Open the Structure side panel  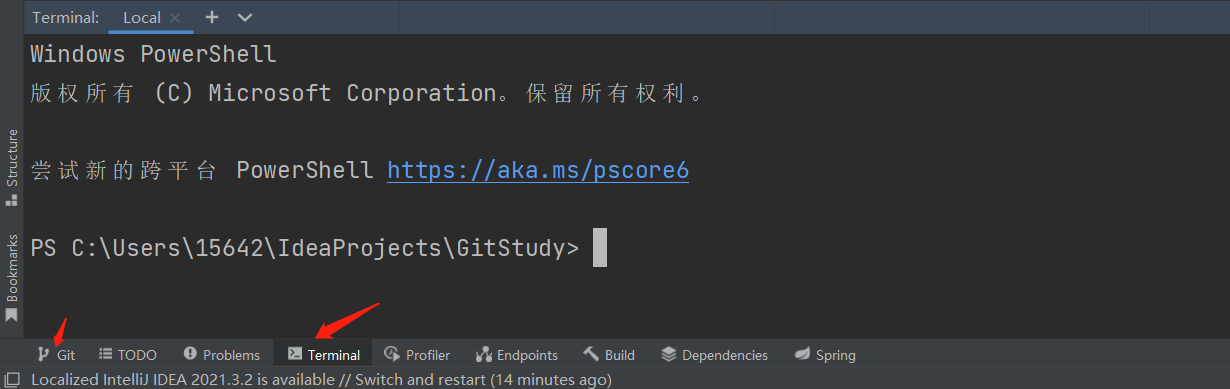11,167
